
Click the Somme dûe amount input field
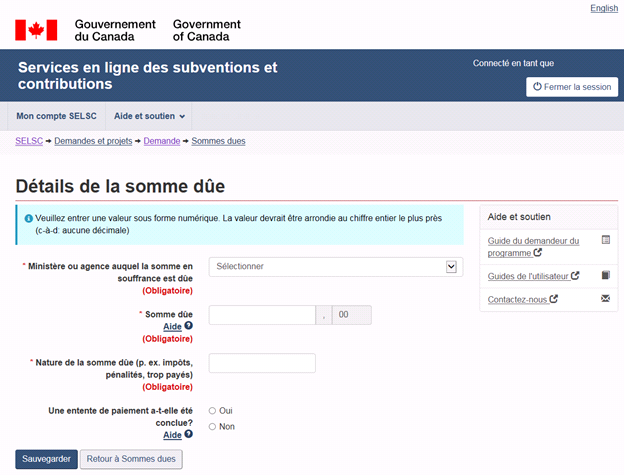(262, 315)
